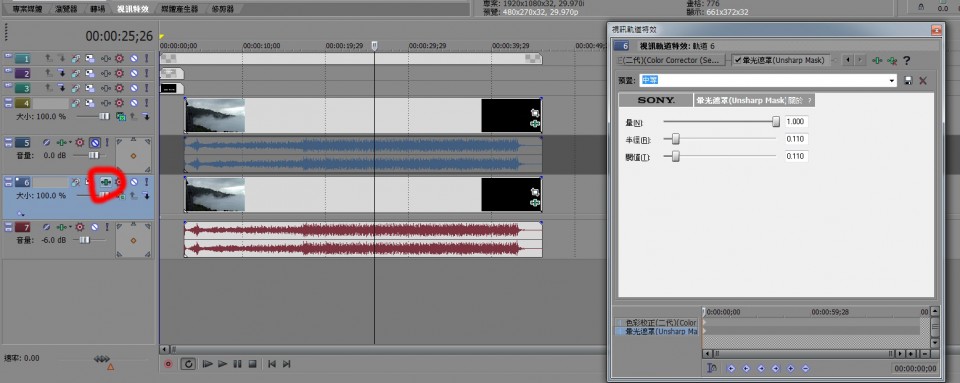
Task: Create keyframe in FX window
Action: 791,368
